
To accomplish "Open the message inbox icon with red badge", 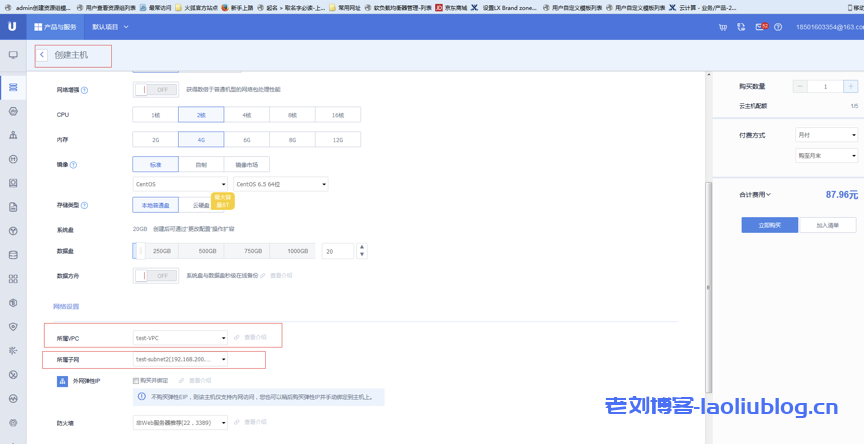I will 761,27.
